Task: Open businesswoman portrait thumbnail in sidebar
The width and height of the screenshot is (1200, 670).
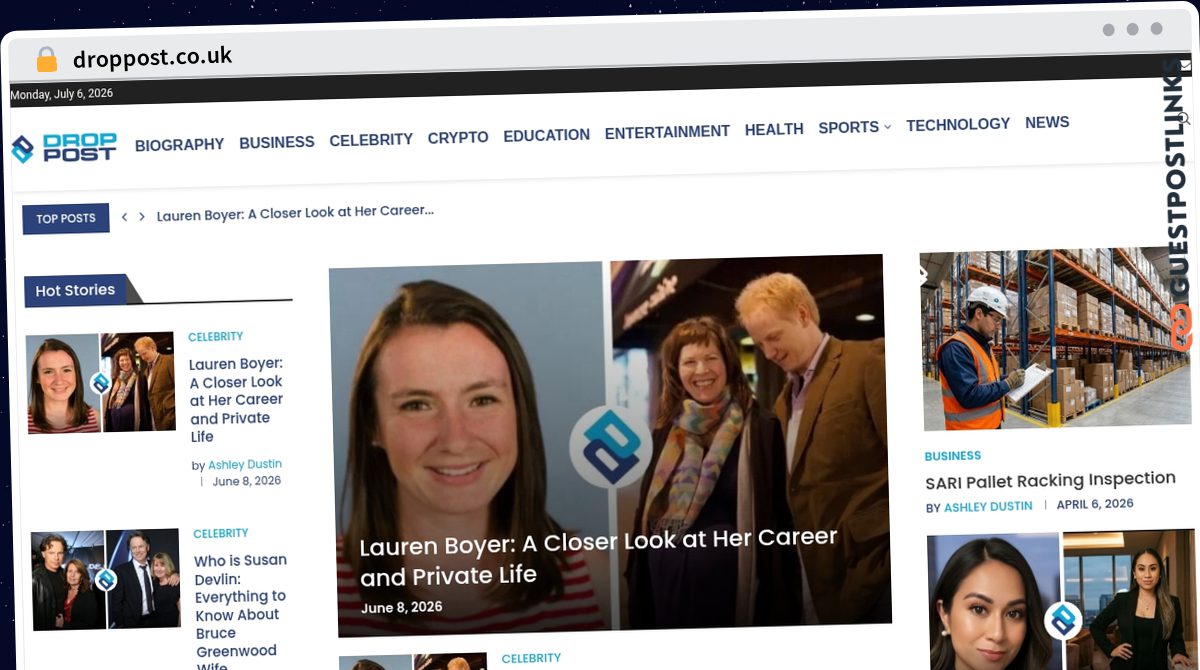Action: click(x=1061, y=600)
